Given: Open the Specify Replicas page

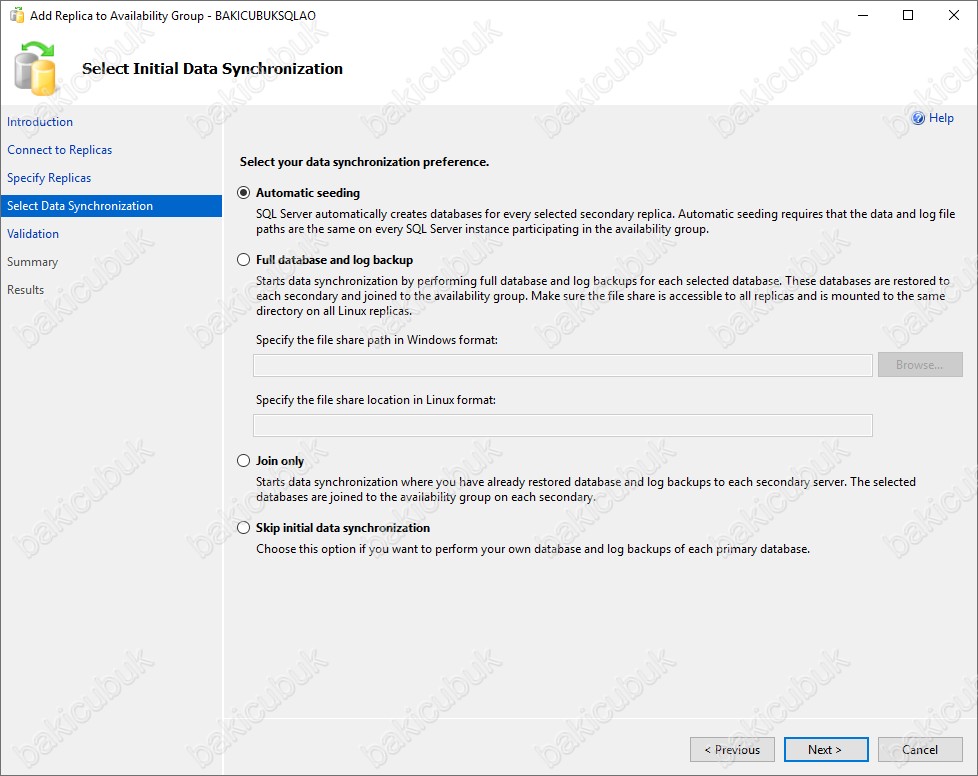Looking at the screenshot, I should 49,178.
